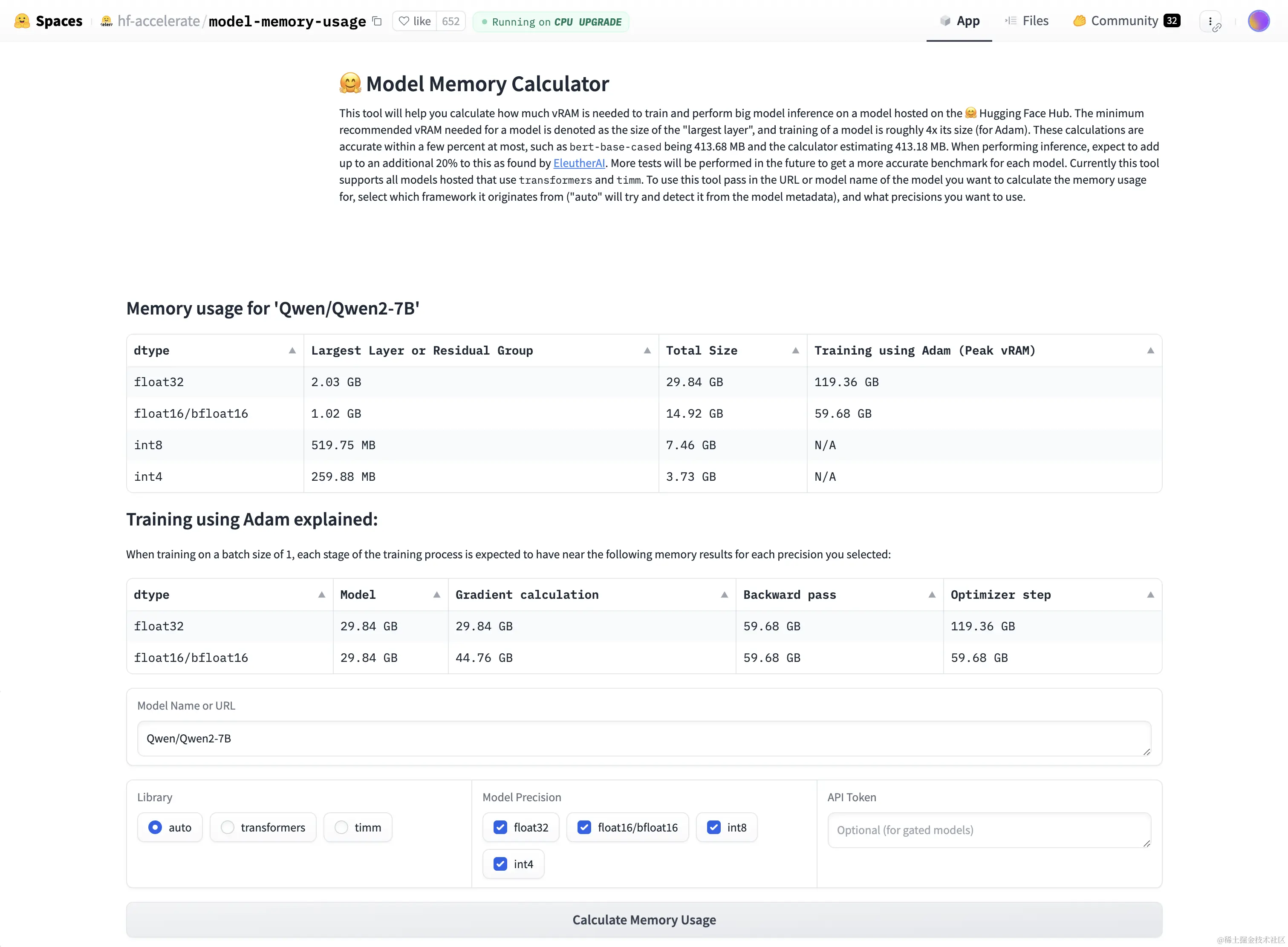Click the App tab cube icon
Image resolution: width=1288 pixels, height=947 pixels.
(945, 20)
